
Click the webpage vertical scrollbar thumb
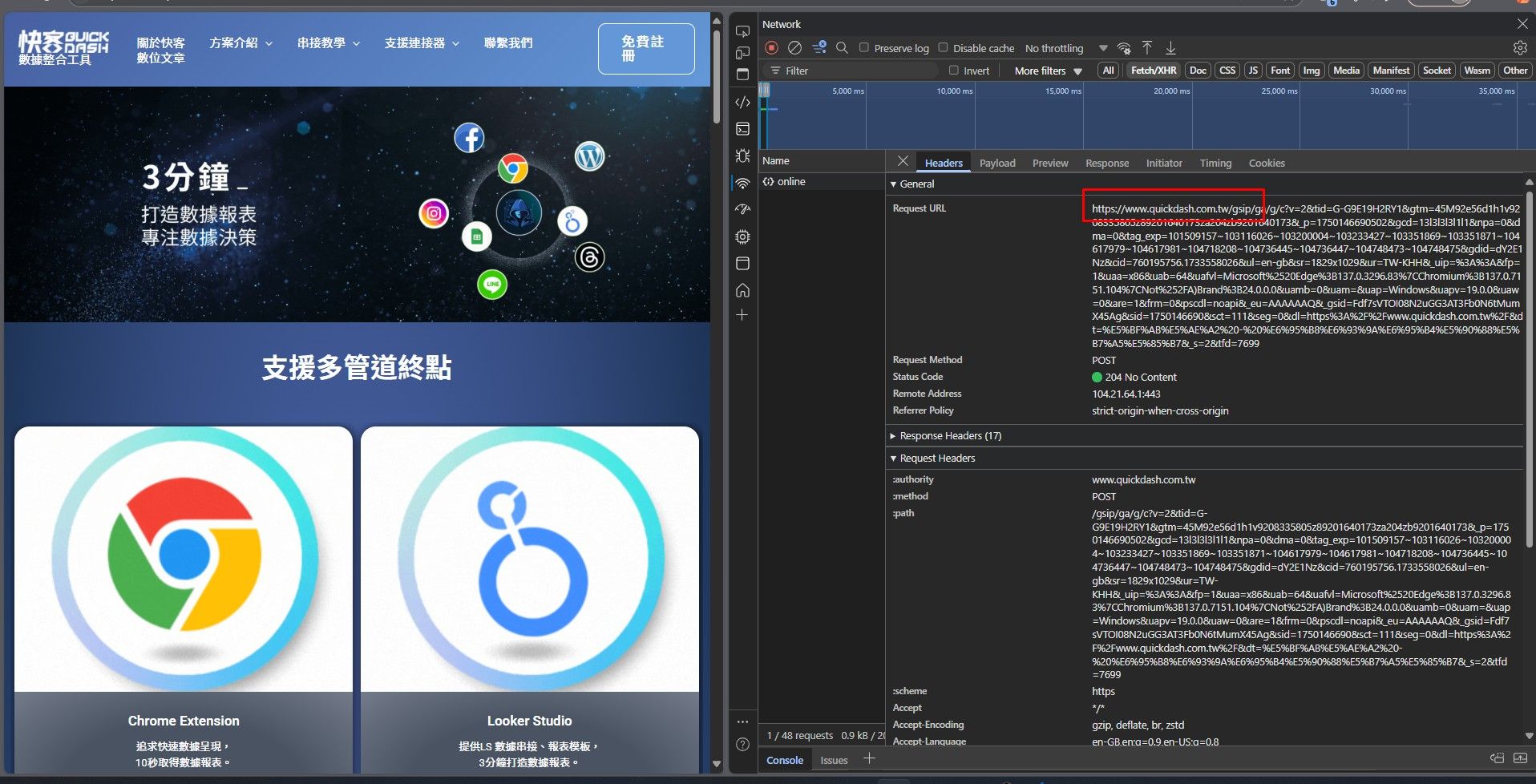tap(716, 77)
